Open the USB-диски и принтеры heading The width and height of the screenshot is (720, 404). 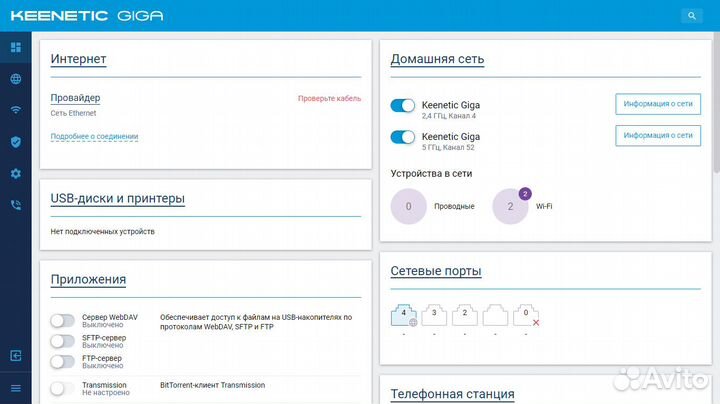tap(118, 198)
